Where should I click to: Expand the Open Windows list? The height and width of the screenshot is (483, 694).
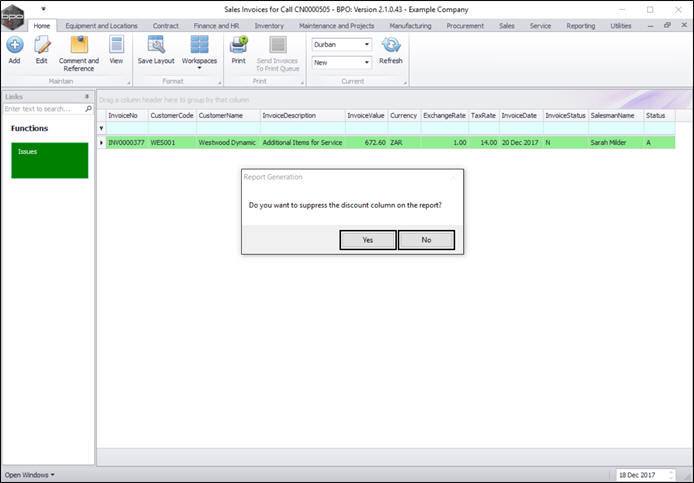[x=30, y=475]
